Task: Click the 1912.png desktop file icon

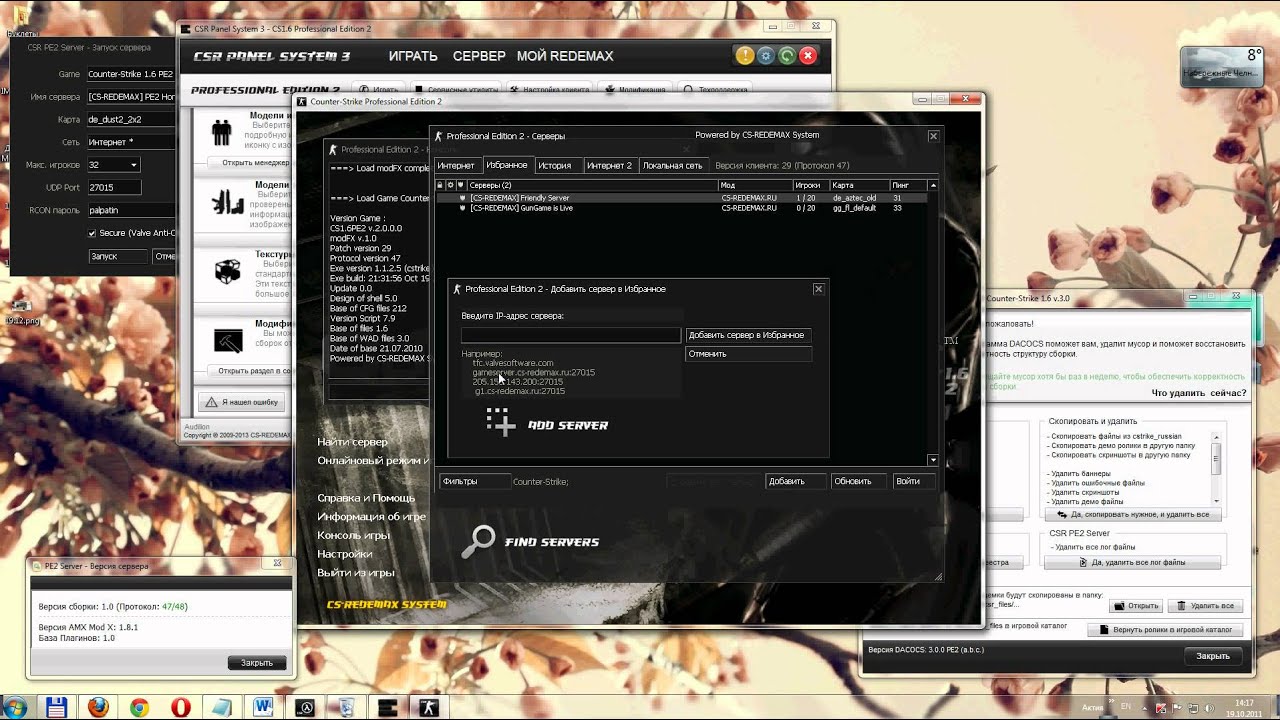Action: pos(20,312)
